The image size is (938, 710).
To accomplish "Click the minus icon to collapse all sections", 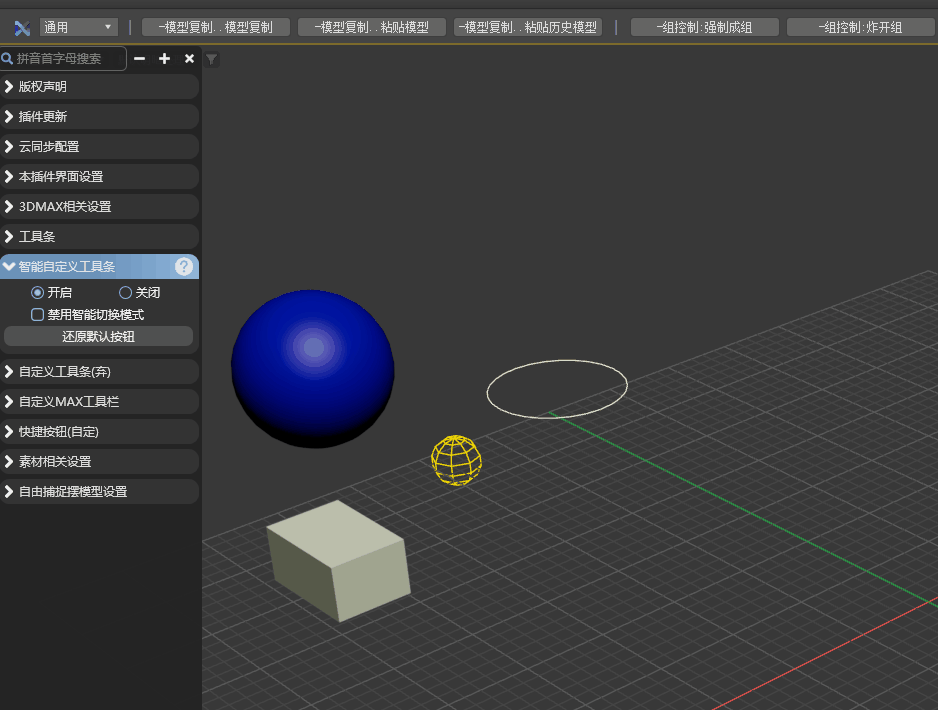I will point(140,59).
